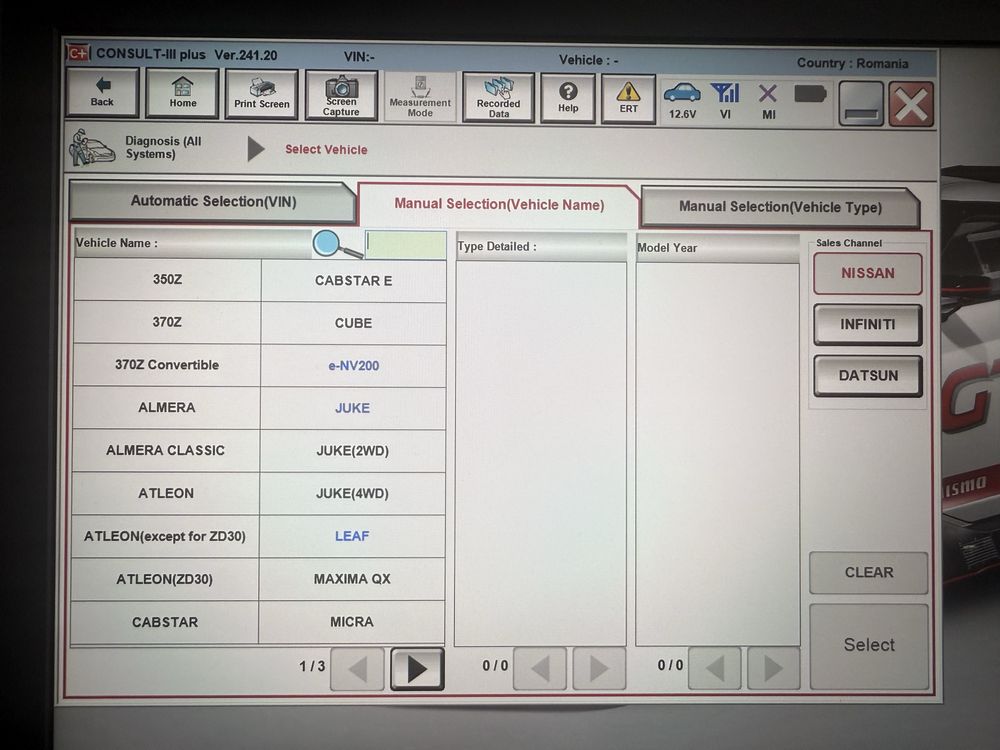Viewport: 1000px width, 750px height.
Task: Minimize the CONSULT-III plus window
Action: click(x=861, y=103)
